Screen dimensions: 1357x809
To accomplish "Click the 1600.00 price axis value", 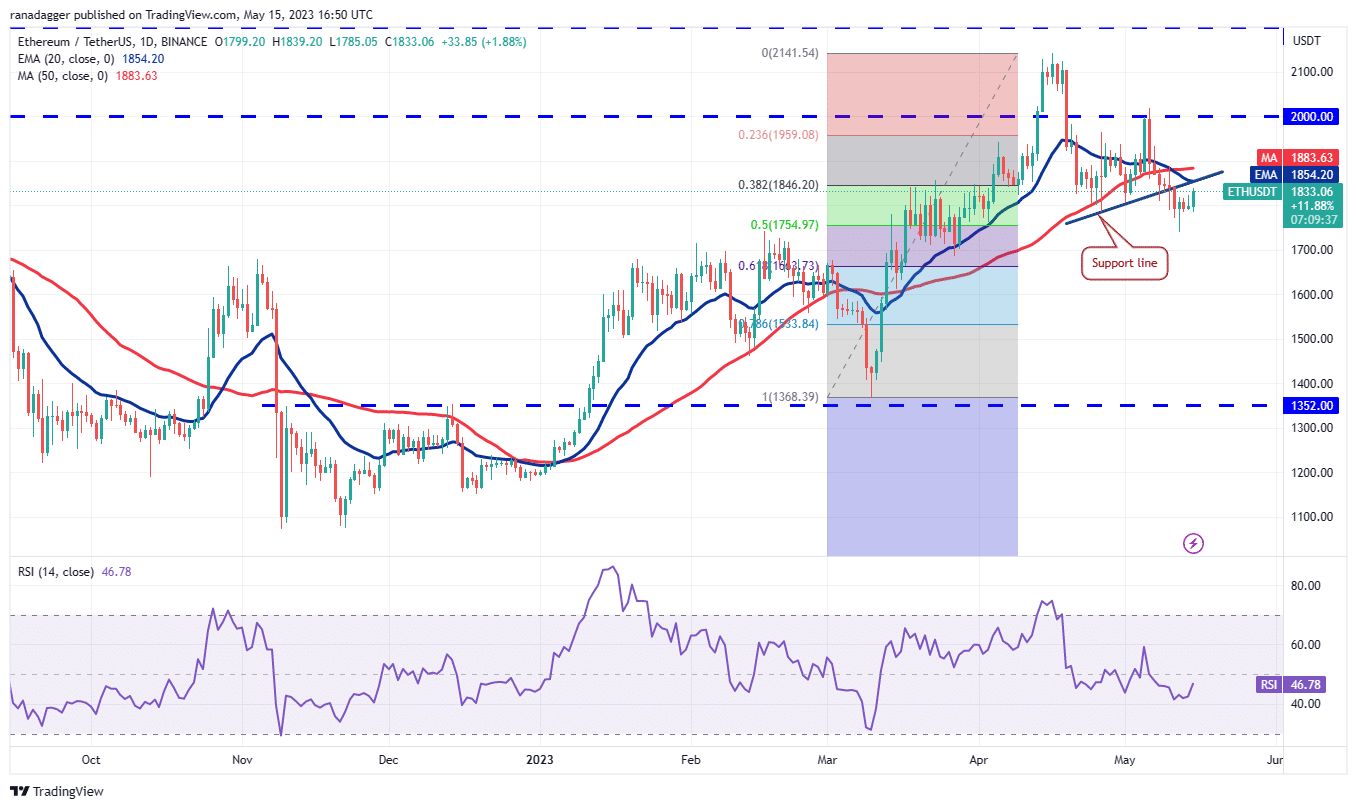I will click(1312, 294).
